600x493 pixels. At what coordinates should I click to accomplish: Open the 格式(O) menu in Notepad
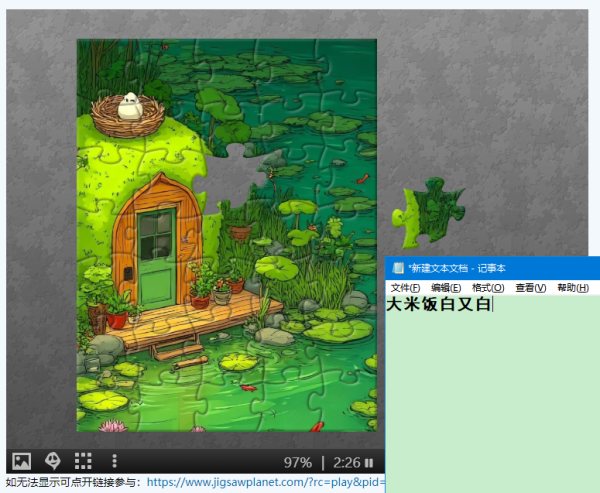coord(488,288)
